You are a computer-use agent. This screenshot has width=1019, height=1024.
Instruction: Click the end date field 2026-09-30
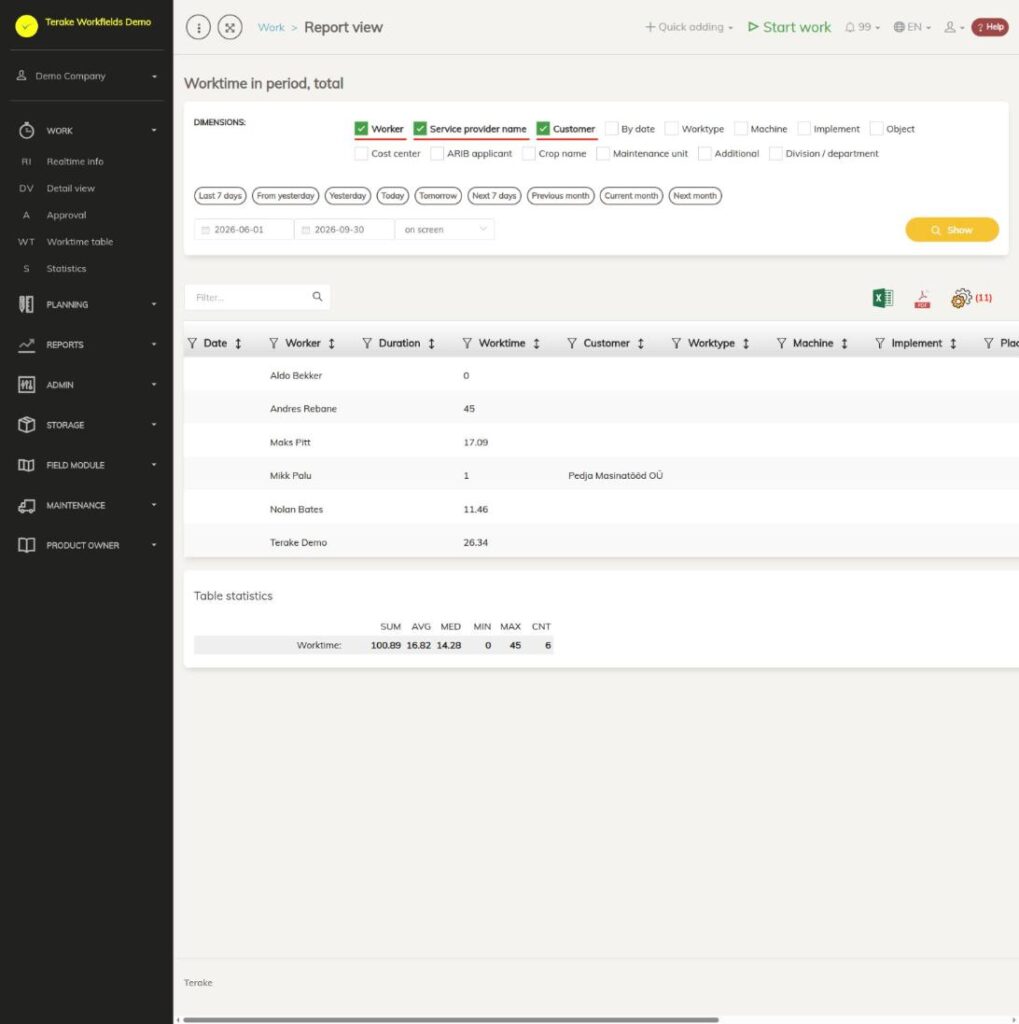tap(344, 230)
